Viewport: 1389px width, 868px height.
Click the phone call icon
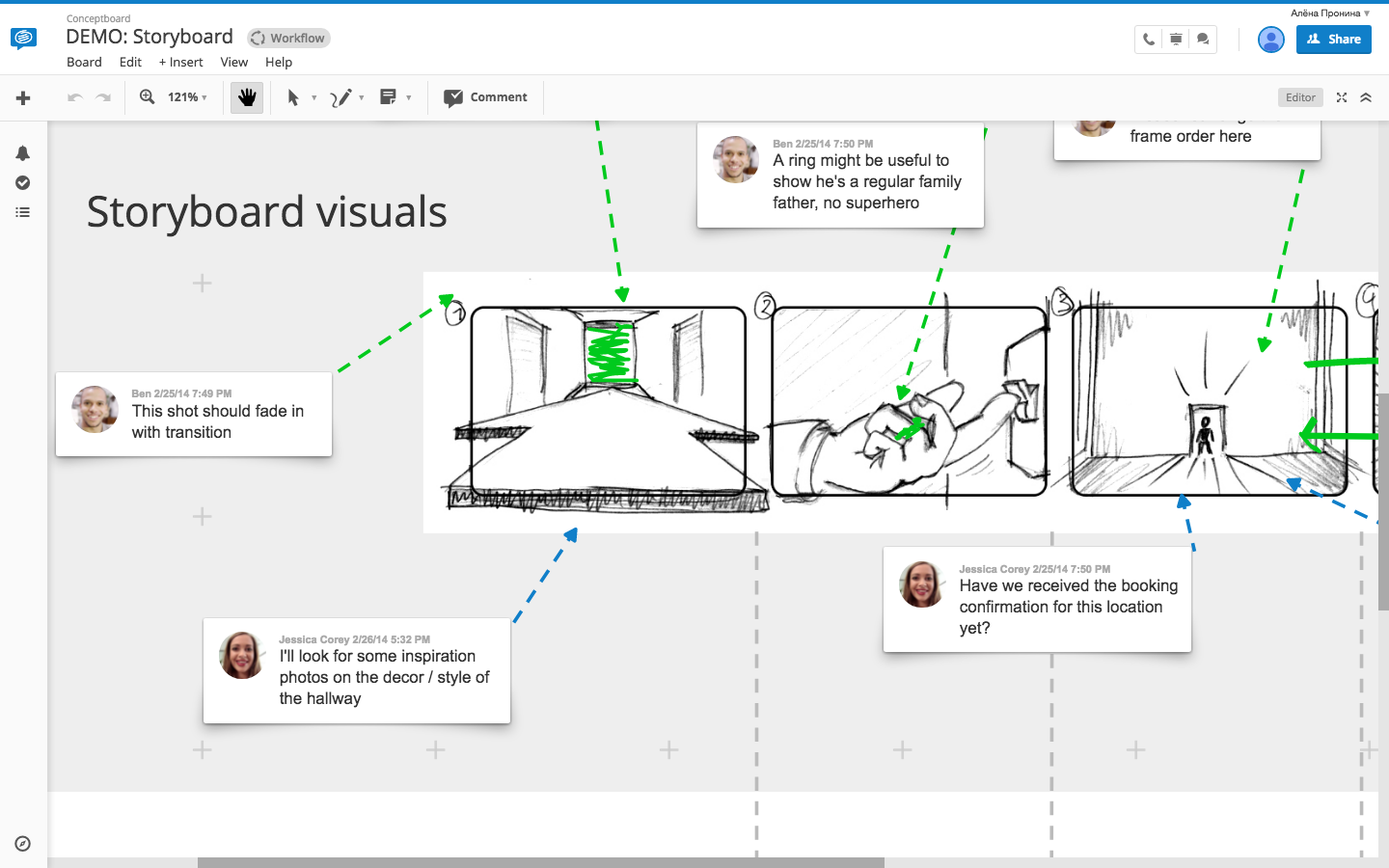click(1148, 40)
